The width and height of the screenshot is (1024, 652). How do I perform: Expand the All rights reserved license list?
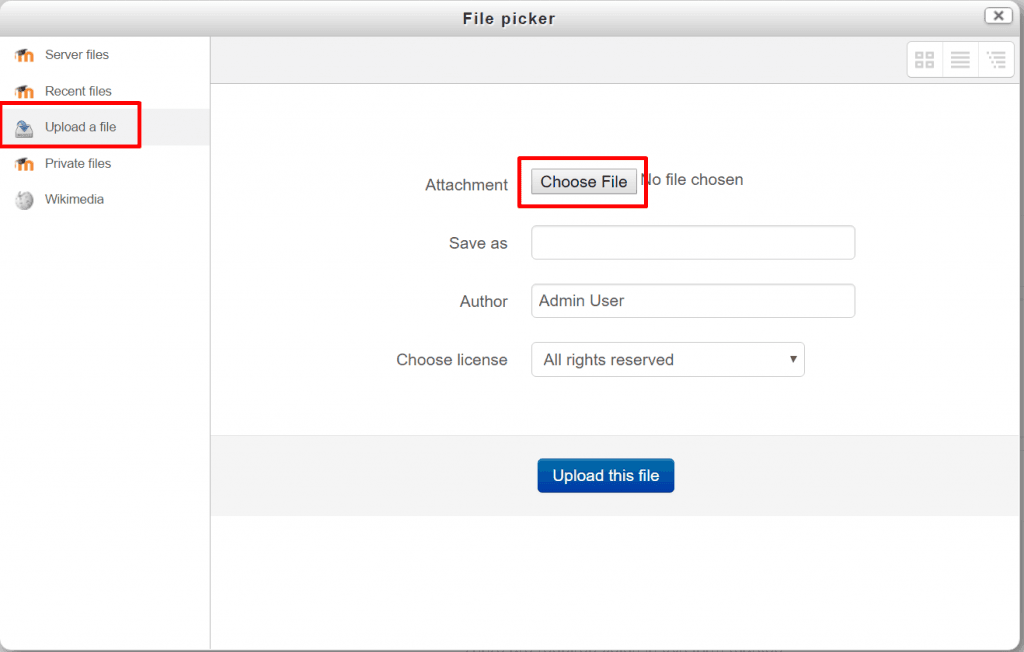point(667,359)
